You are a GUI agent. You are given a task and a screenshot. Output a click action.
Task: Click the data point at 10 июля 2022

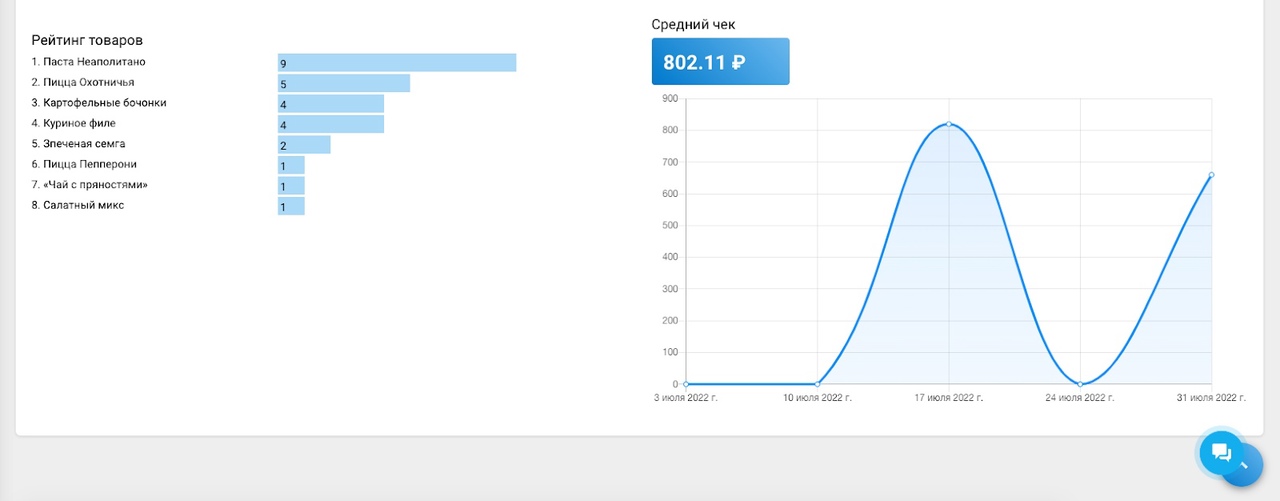pyautogui.click(x=817, y=384)
